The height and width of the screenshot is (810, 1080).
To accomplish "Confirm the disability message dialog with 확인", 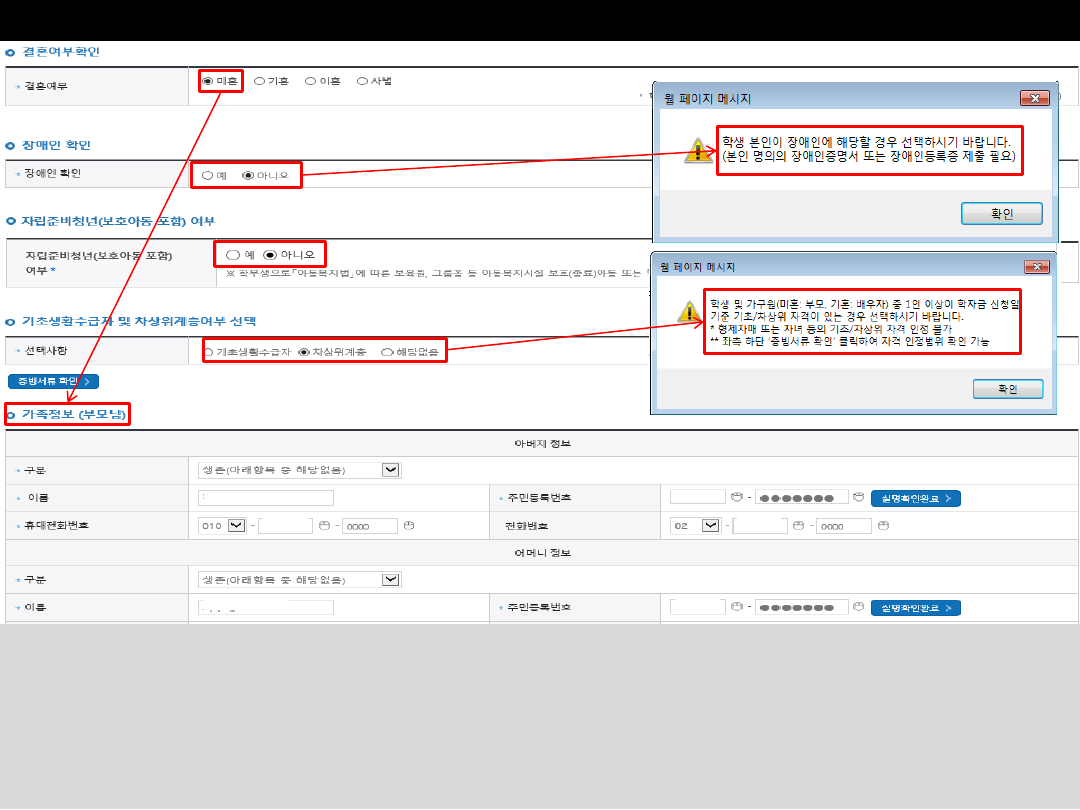I will [x=1001, y=214].
